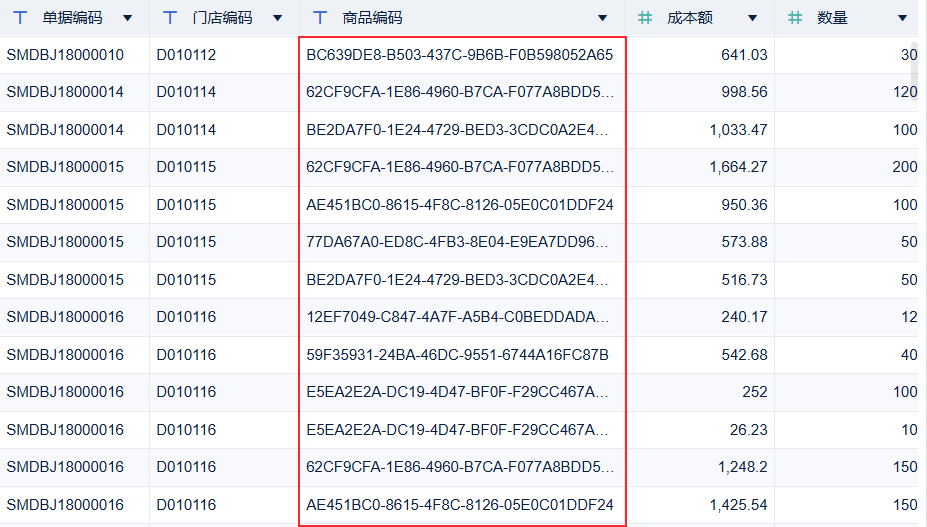
Task: Click text type icon of 门店编码 column
Action: pyautogui.click(x=170, y=18)
